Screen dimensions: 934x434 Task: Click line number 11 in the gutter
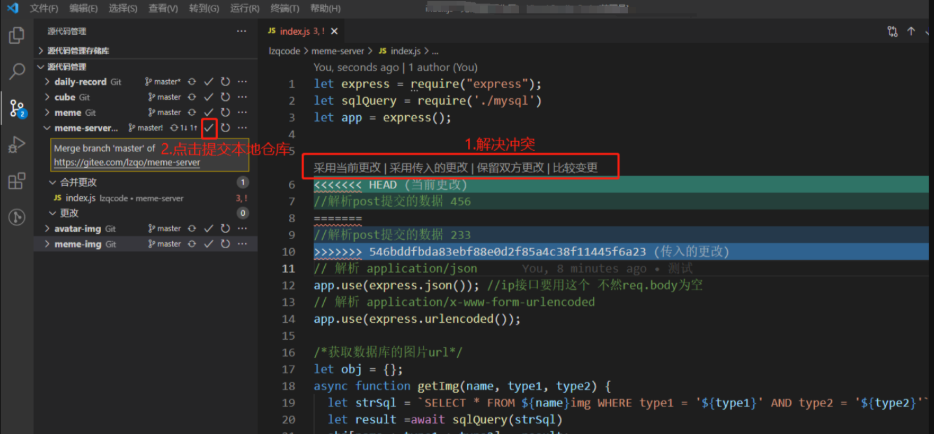pyautogui.click(x=289, y=268)
